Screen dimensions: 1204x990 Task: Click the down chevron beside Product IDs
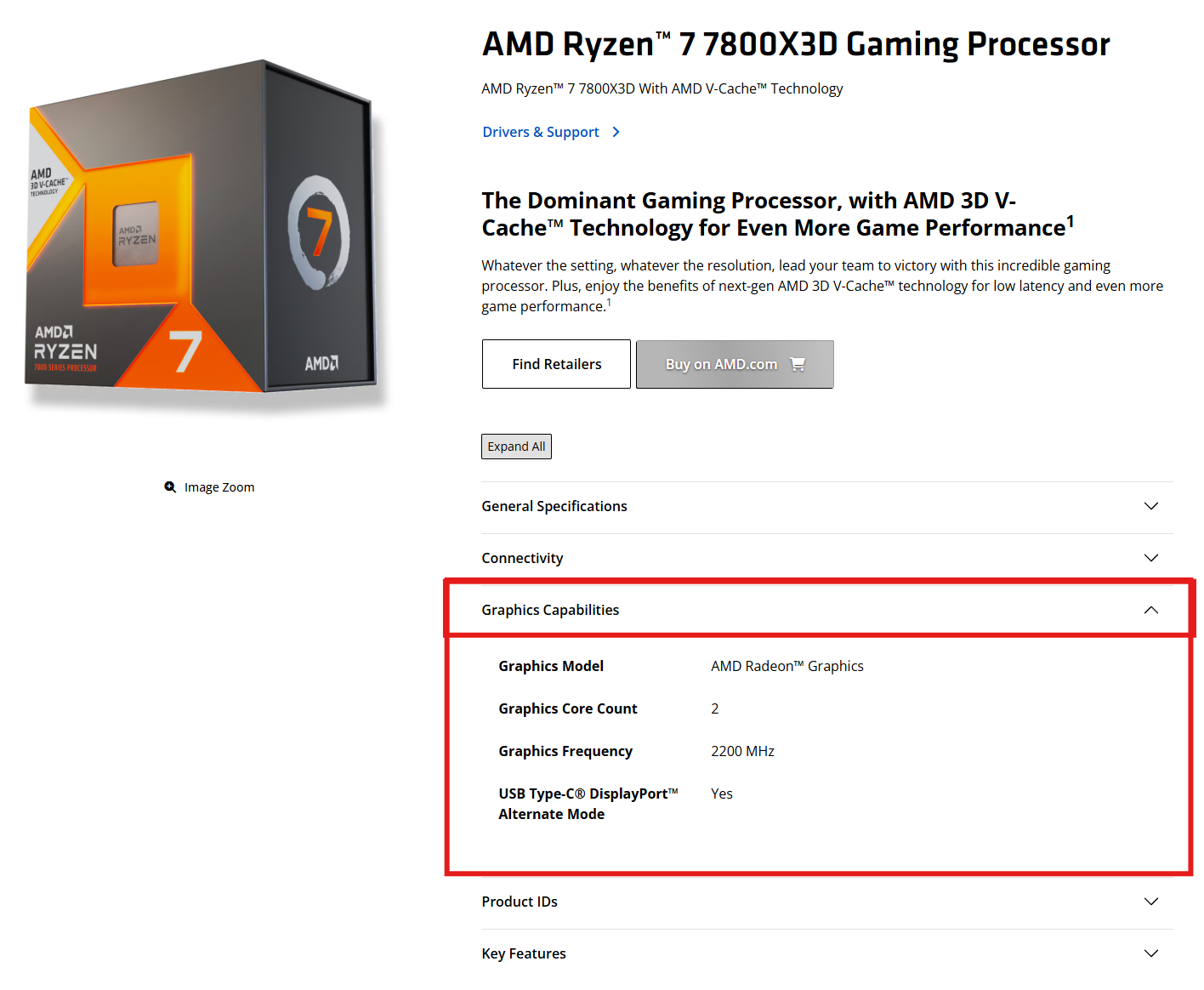click(x=1151, y=902)
